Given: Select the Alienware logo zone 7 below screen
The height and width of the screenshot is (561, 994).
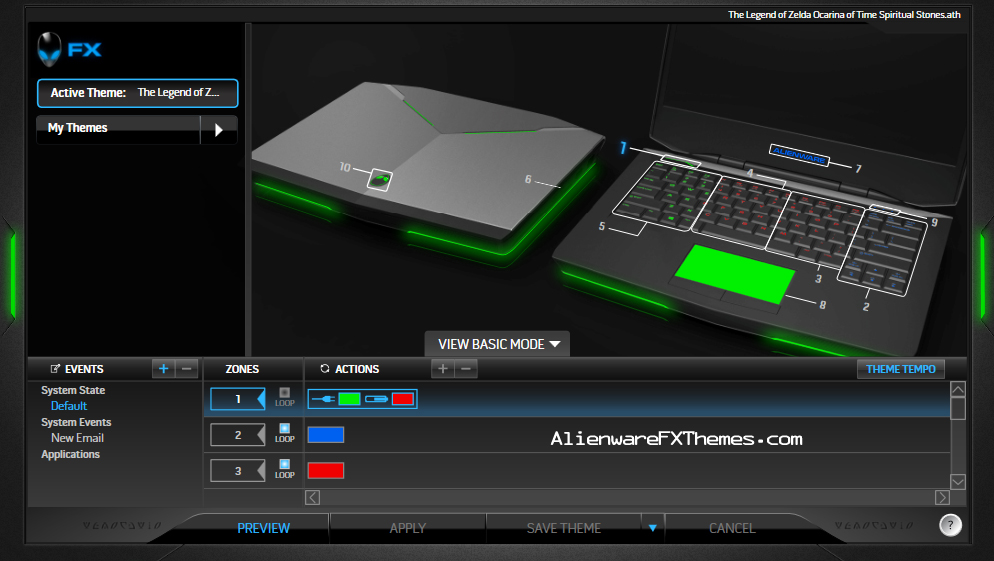Looking at the screenshot, I should coord(799,155).
